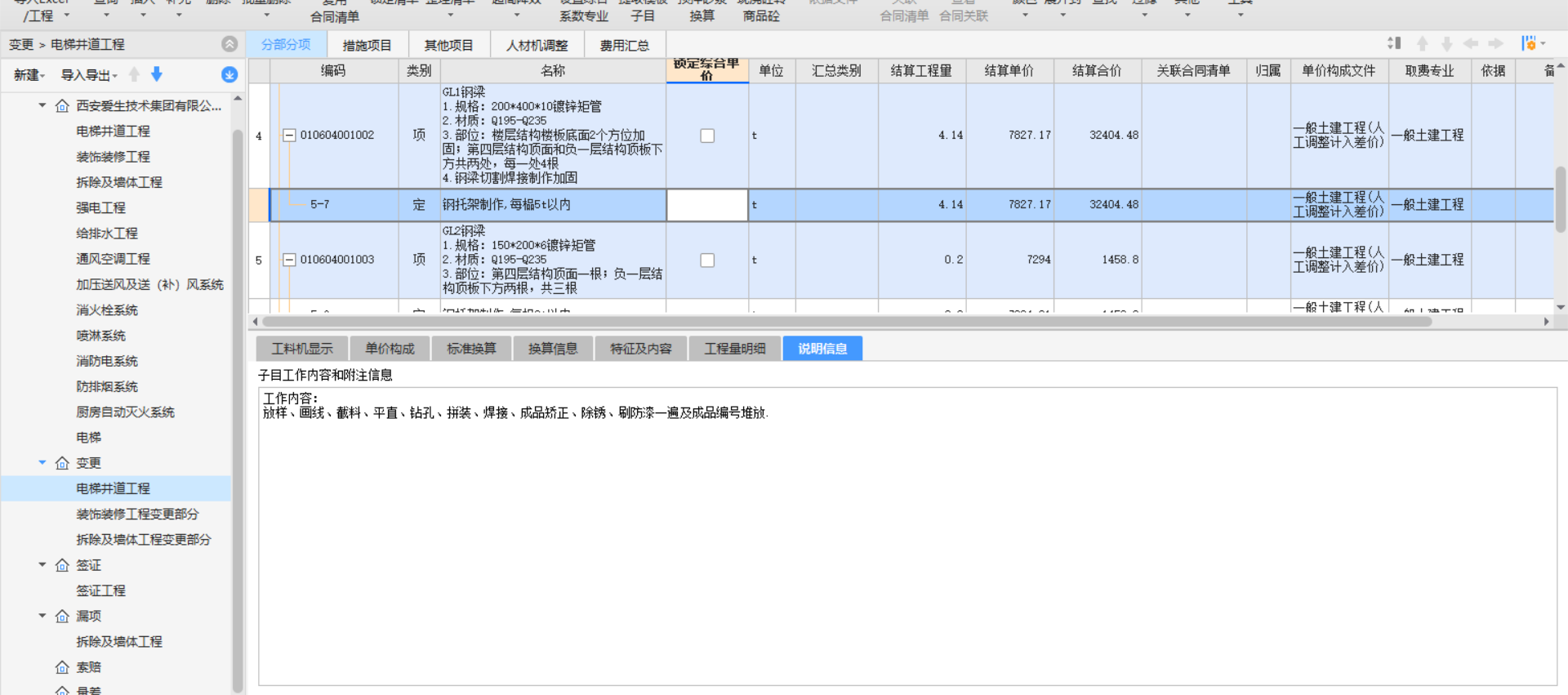The width and height of the screenshot is (1568, 695).
Task: Click the table's vertical scrollbar thumb
Action: click(1561, 199)
